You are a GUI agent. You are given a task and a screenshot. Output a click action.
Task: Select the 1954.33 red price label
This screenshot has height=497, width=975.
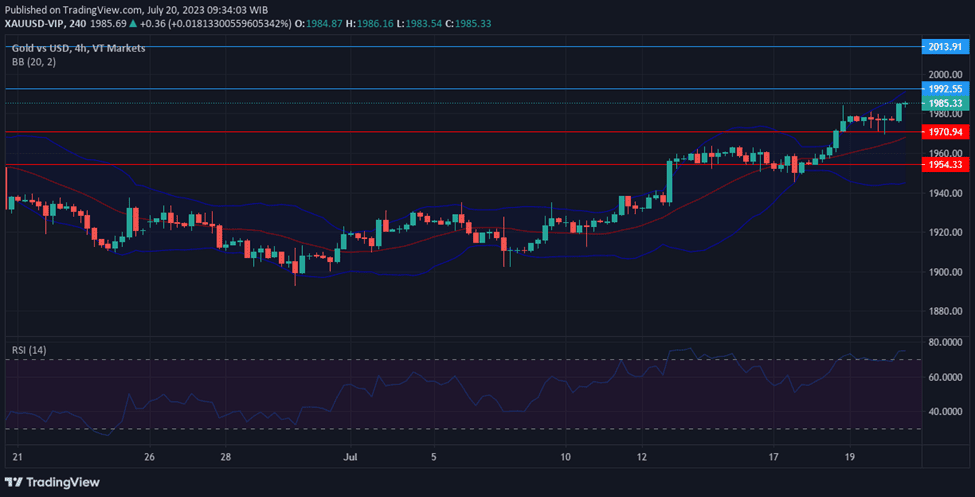(944, 164)
